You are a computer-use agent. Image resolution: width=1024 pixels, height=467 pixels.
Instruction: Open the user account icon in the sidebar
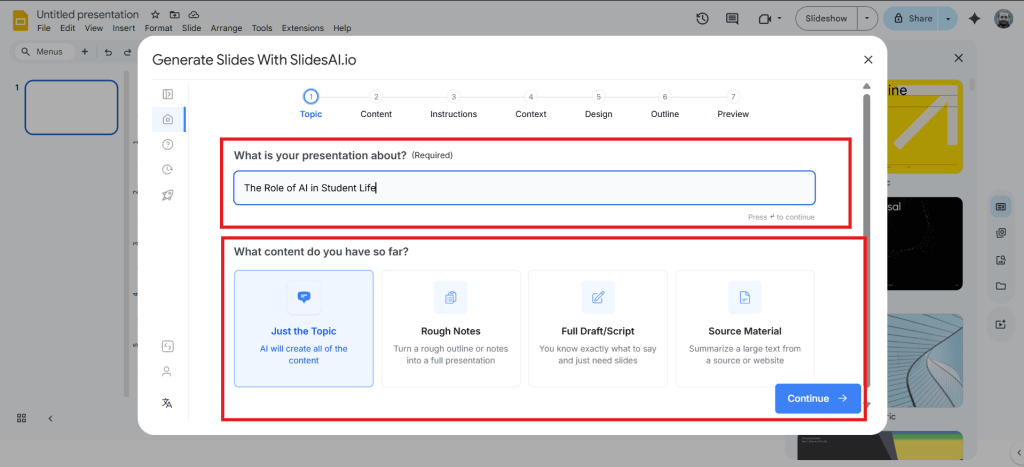click(x=167, y=372)
